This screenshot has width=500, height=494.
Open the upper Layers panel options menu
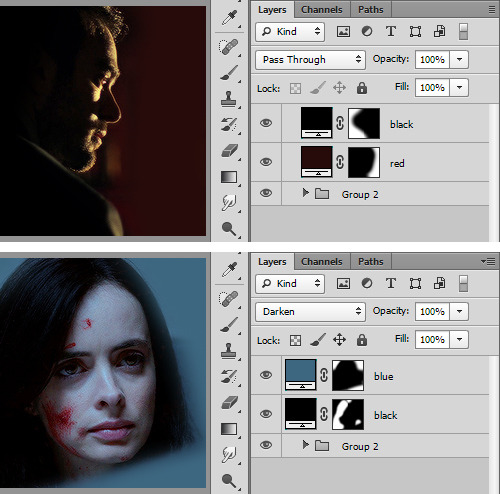tap(492, 10)
